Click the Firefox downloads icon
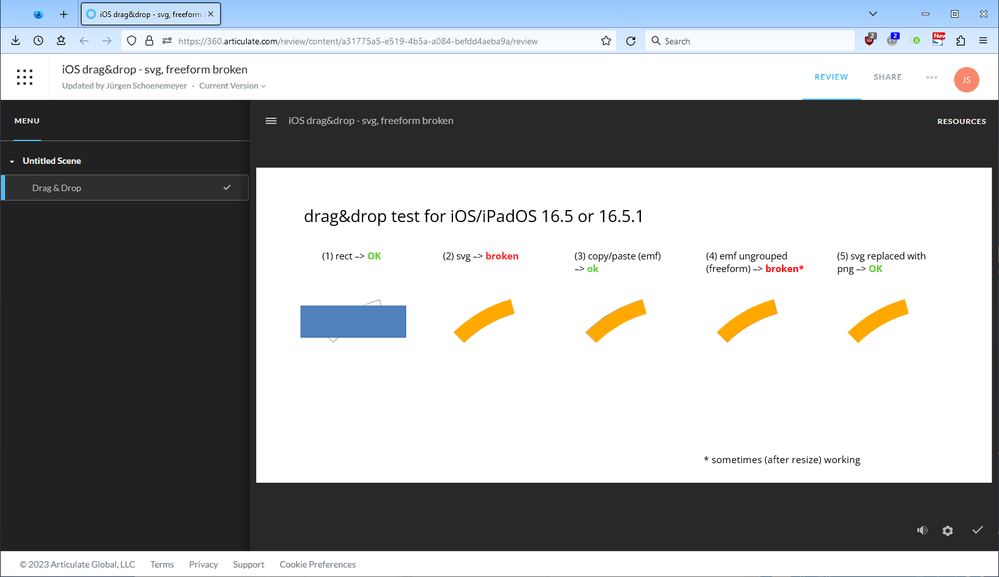Viewport: 999px width, 577px height. click(15, 41)
